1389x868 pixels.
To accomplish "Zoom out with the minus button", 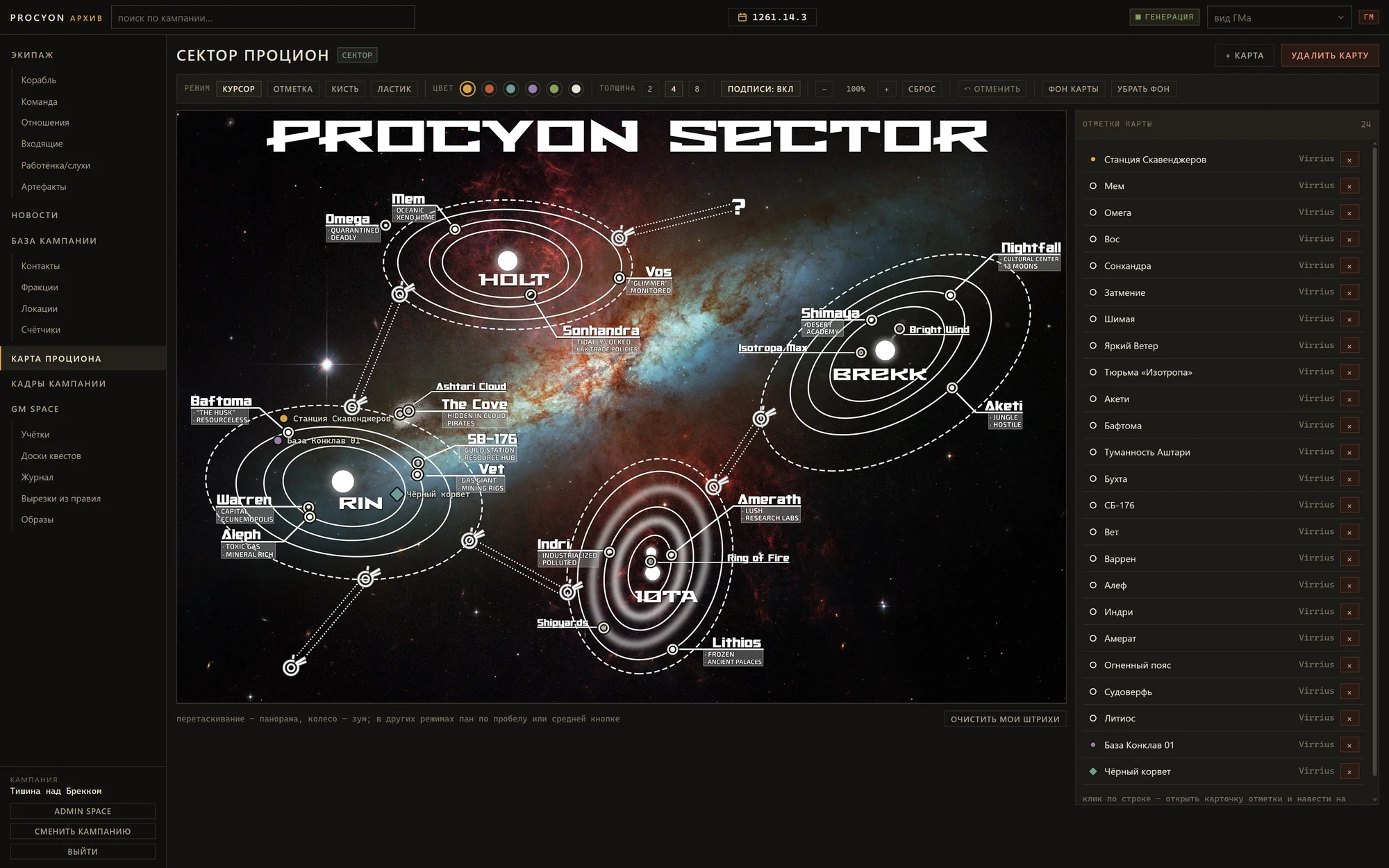I will (824, 89).
